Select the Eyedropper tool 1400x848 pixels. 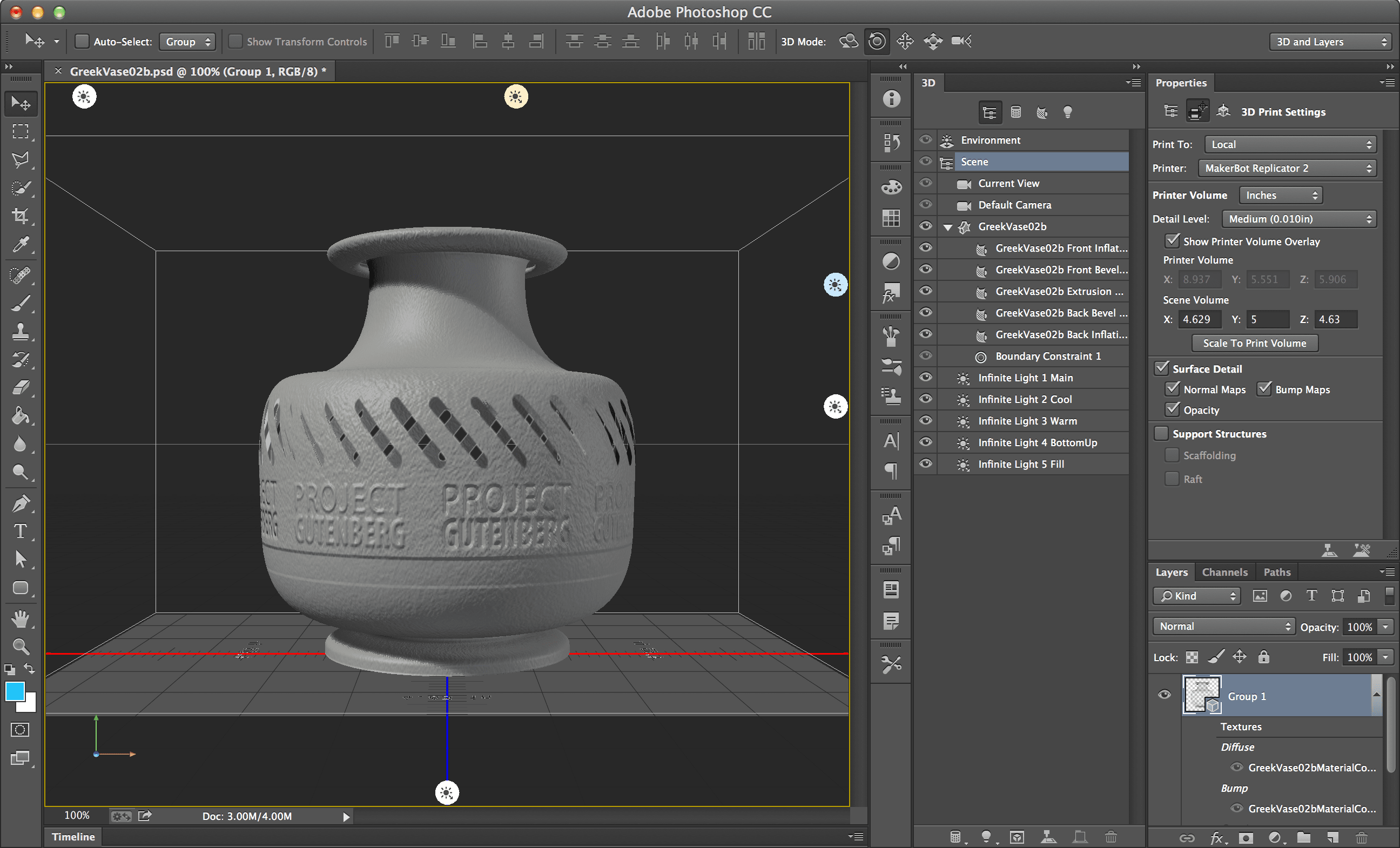tap(21, 244)
